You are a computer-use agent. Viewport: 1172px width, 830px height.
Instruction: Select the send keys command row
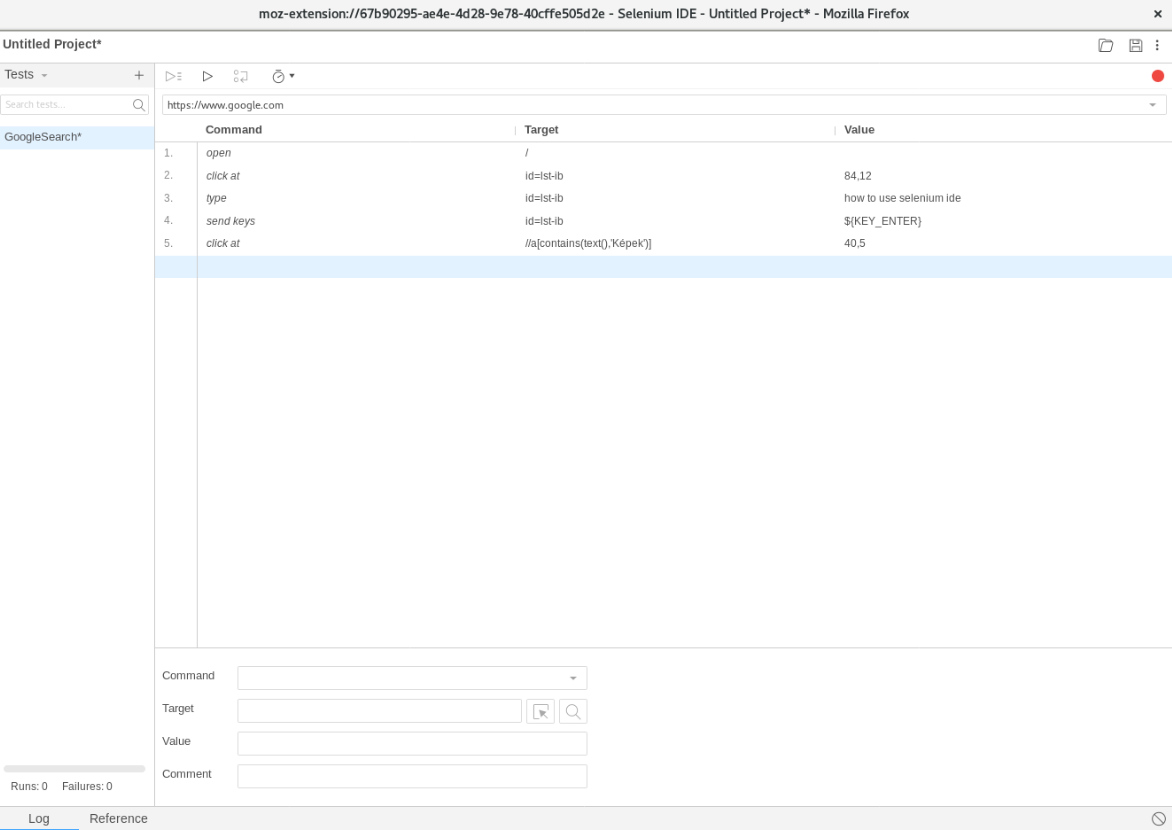coord(663,221)
